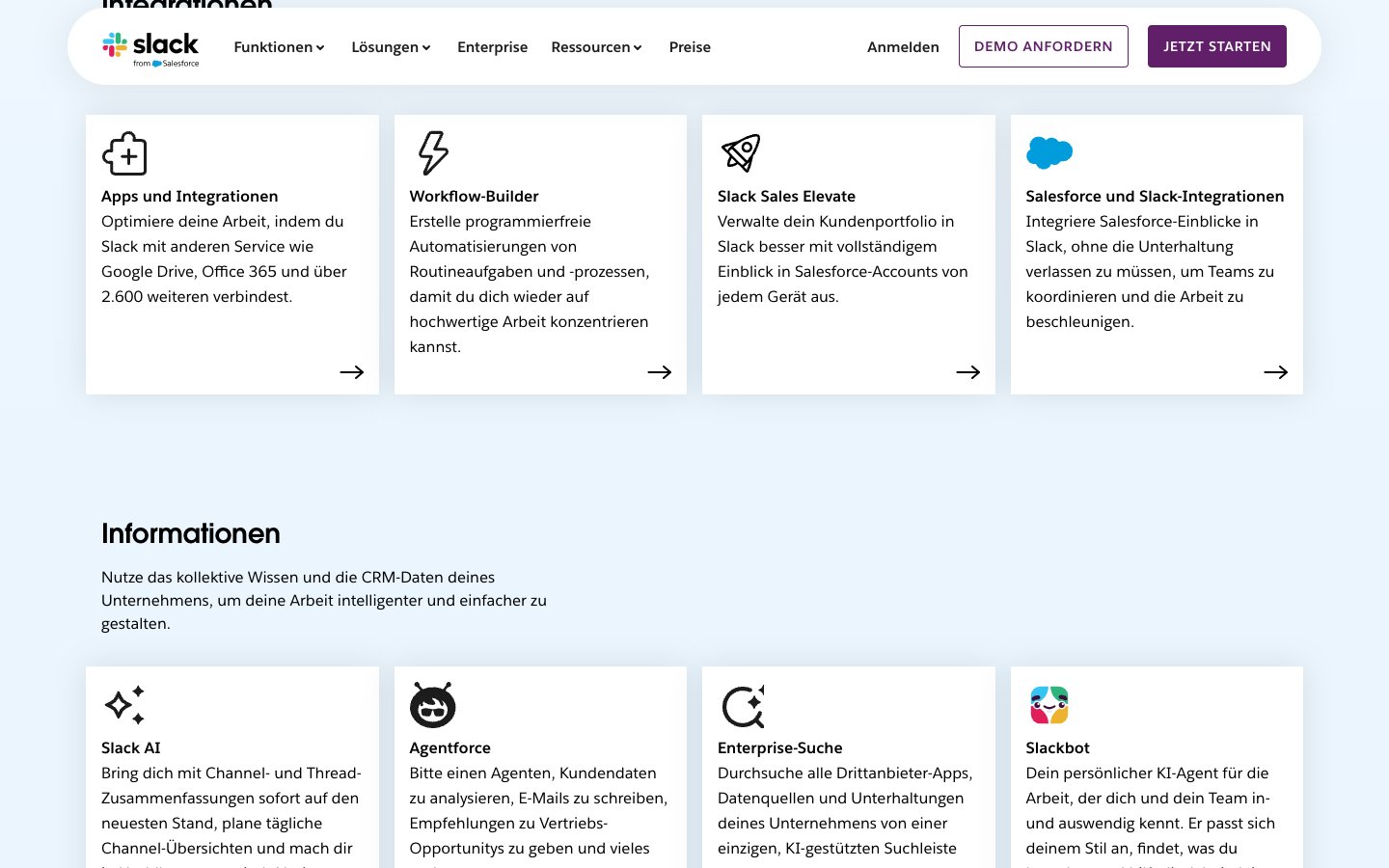Open the Salesforce und Slack-Integrationen card title
1389x868 pixels.
point(1155,197)
